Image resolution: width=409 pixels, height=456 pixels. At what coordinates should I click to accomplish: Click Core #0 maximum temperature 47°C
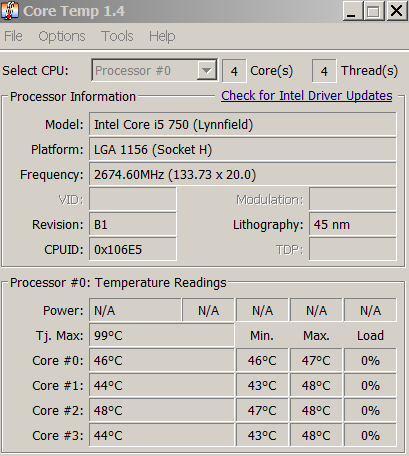pos(316,360)
